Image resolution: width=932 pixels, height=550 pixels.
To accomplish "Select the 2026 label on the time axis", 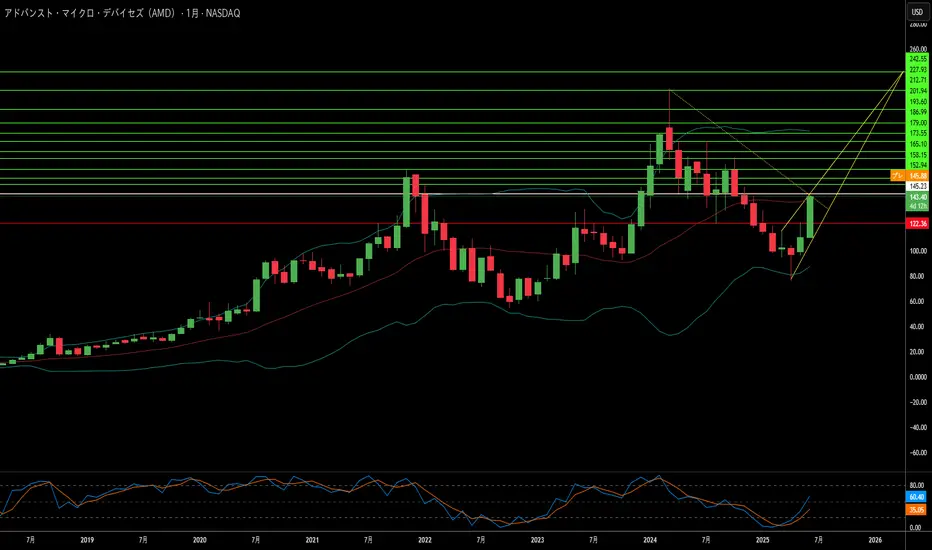I will 875,540.
